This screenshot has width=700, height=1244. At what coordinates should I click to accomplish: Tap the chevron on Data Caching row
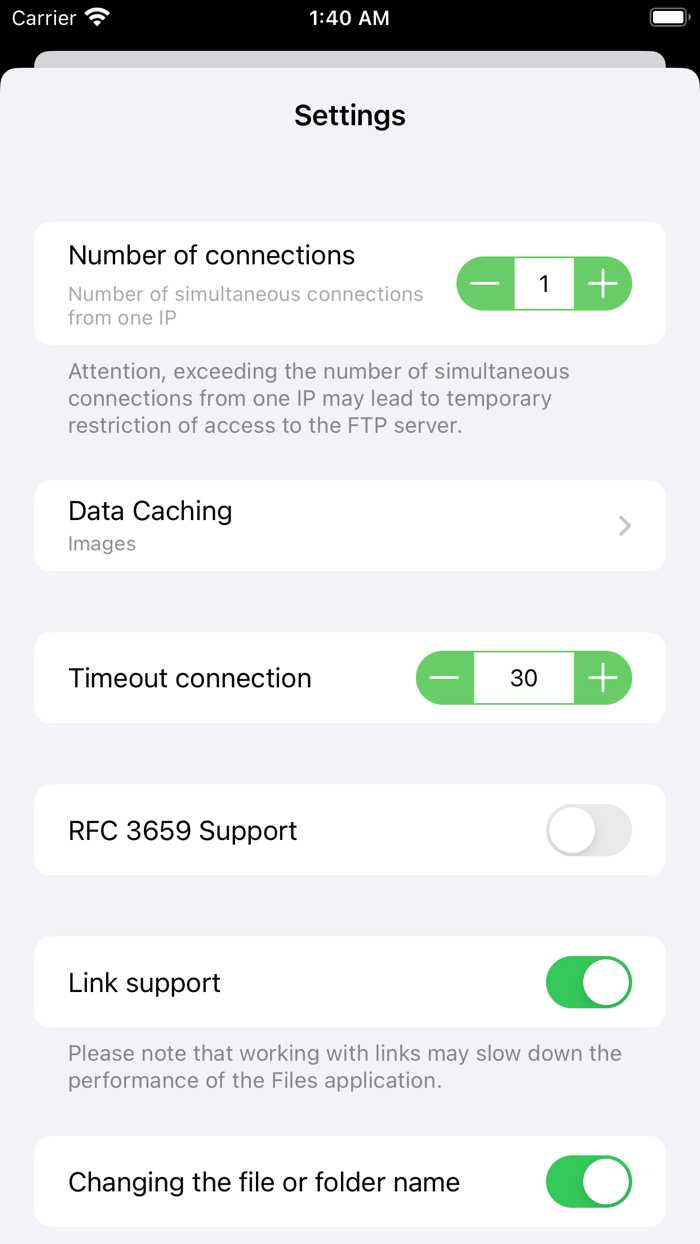tap(624, 526)
